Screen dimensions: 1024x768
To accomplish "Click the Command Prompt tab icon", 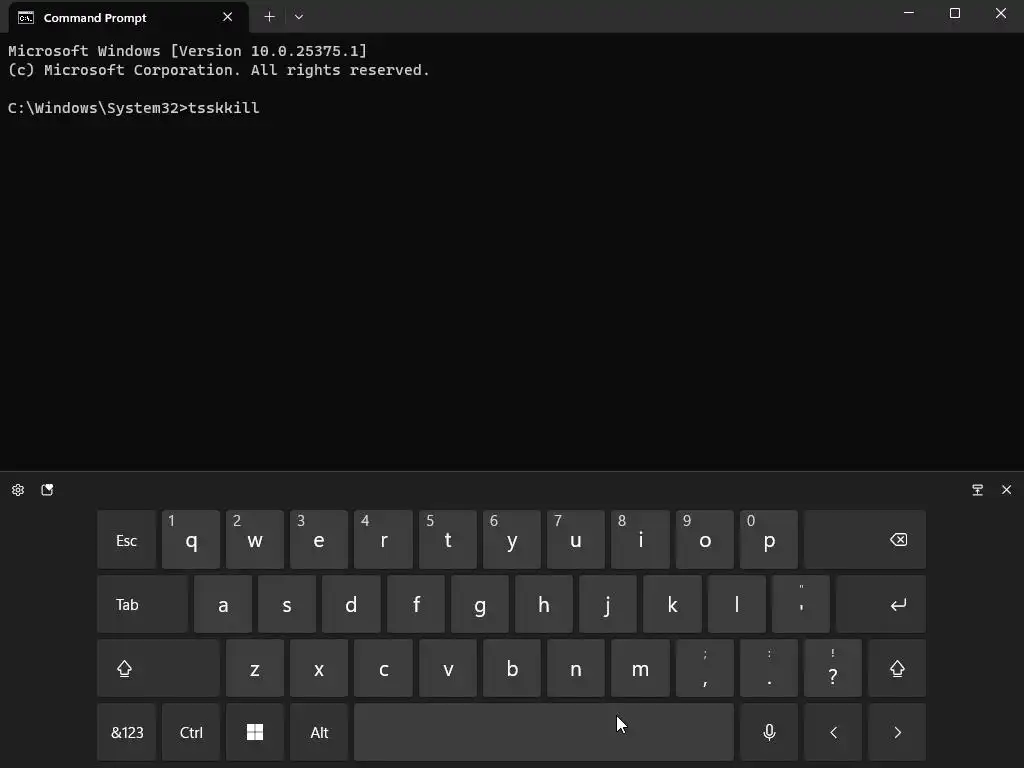I will [x=25, y=18].
